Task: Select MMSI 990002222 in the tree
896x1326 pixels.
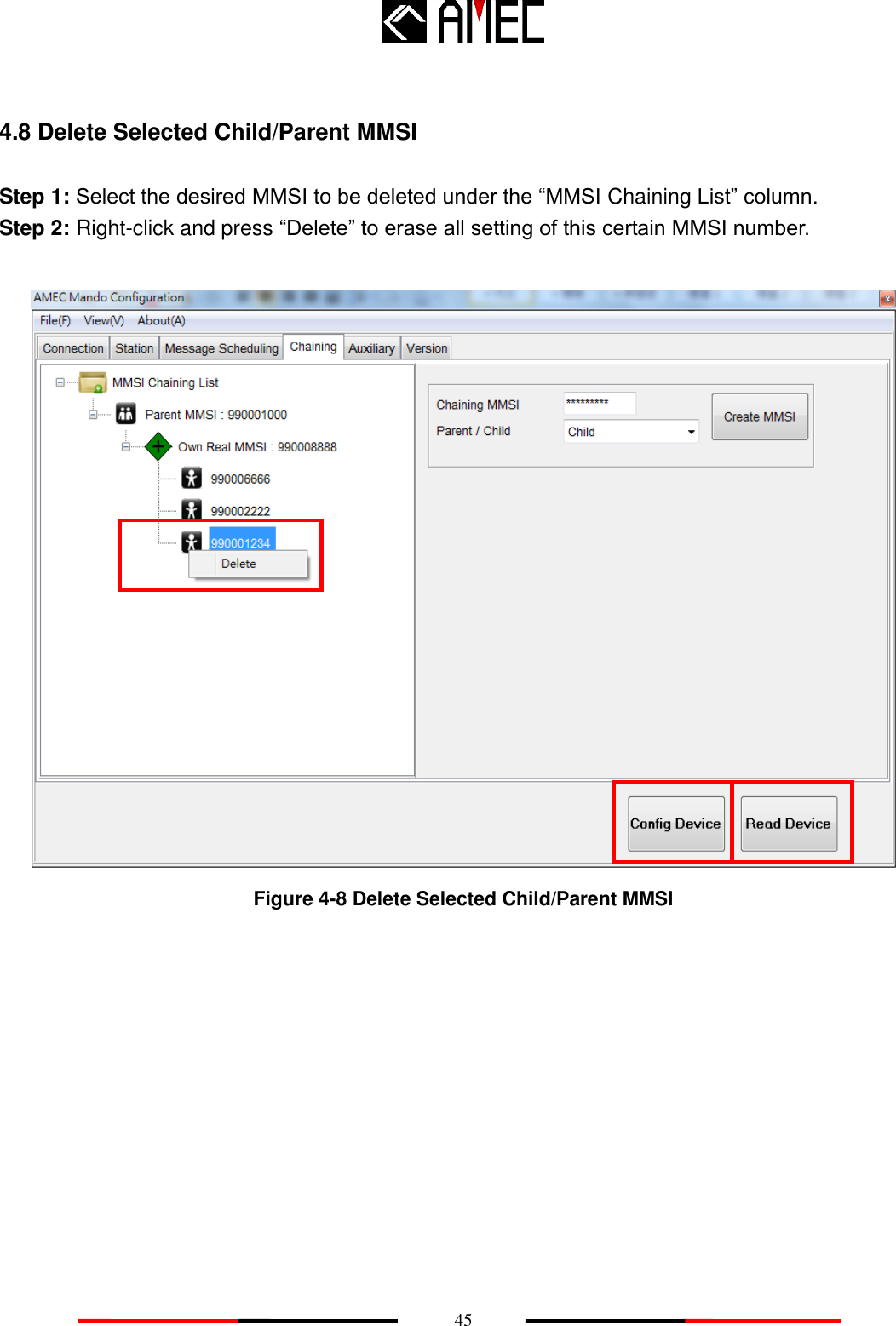Action: [x=240, y=511]
